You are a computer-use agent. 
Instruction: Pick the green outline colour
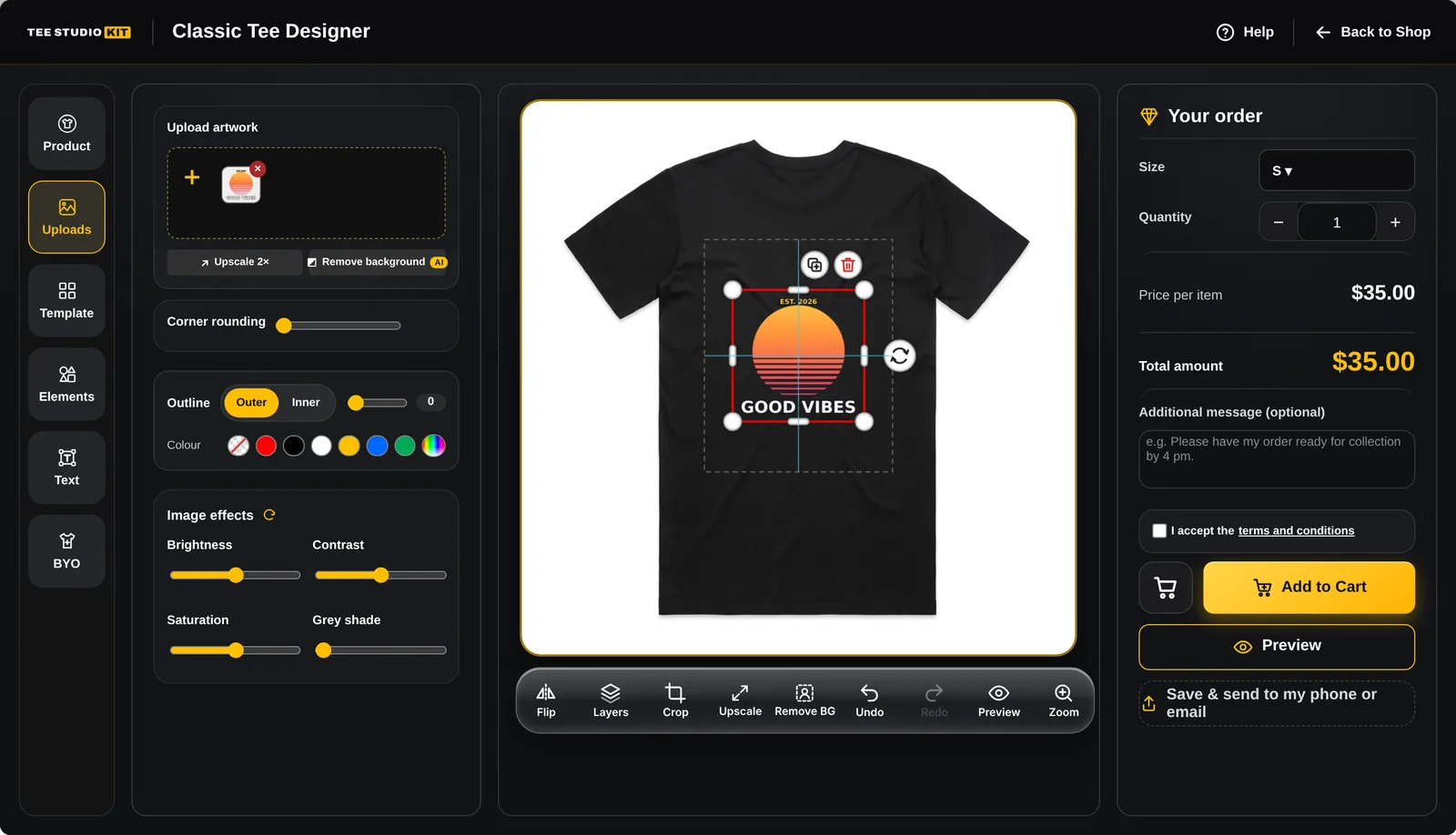click(x=405, y=446)
